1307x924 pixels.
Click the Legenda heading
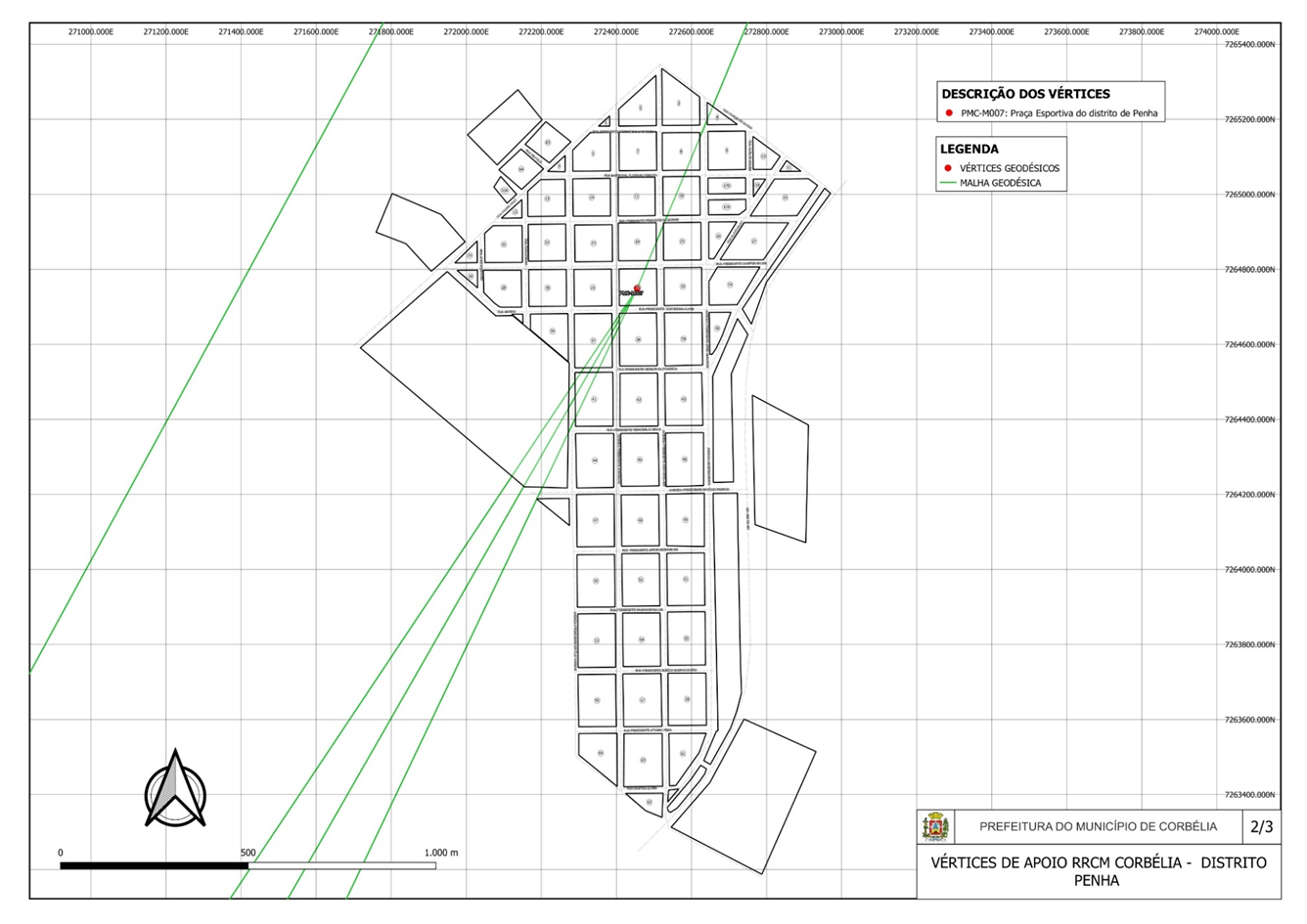pos(969,150)
